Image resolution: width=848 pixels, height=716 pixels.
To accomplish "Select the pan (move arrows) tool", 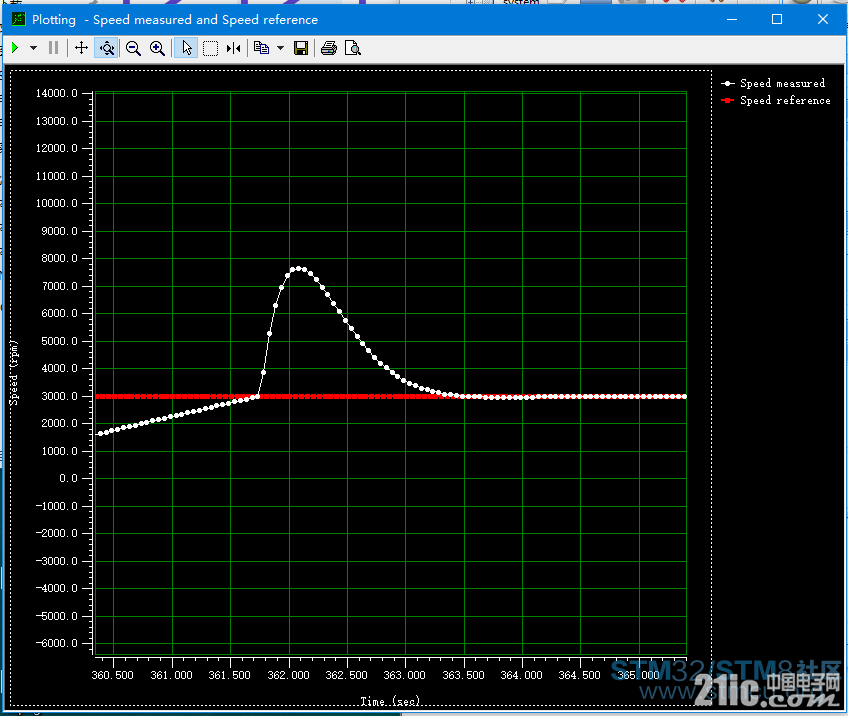I will [x=81, y=48].
